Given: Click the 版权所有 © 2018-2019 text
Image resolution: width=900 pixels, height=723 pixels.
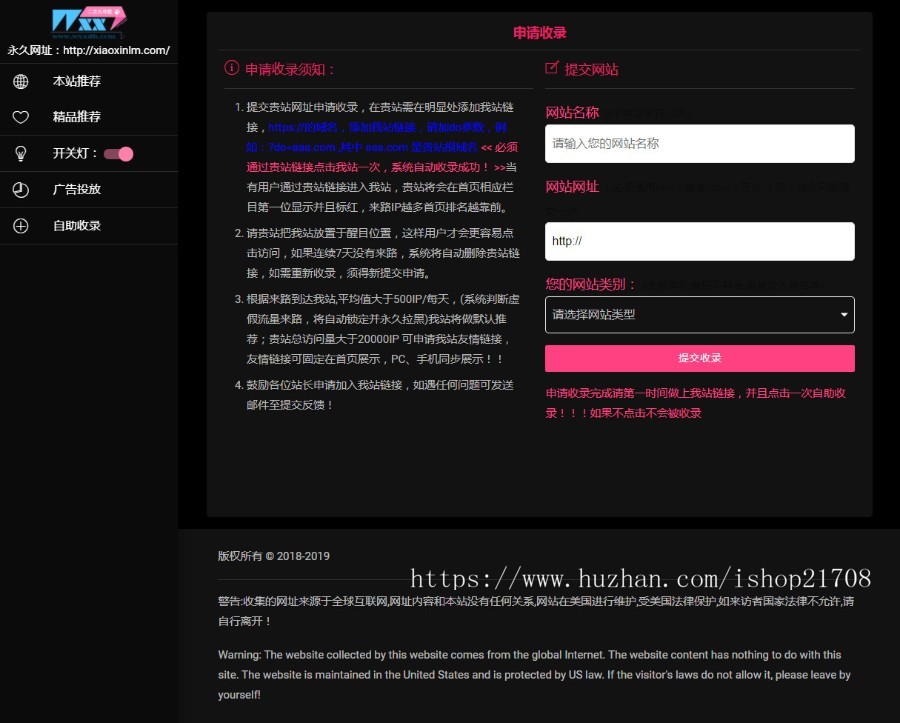Looking at the screenshot, I should pos(274,556).
